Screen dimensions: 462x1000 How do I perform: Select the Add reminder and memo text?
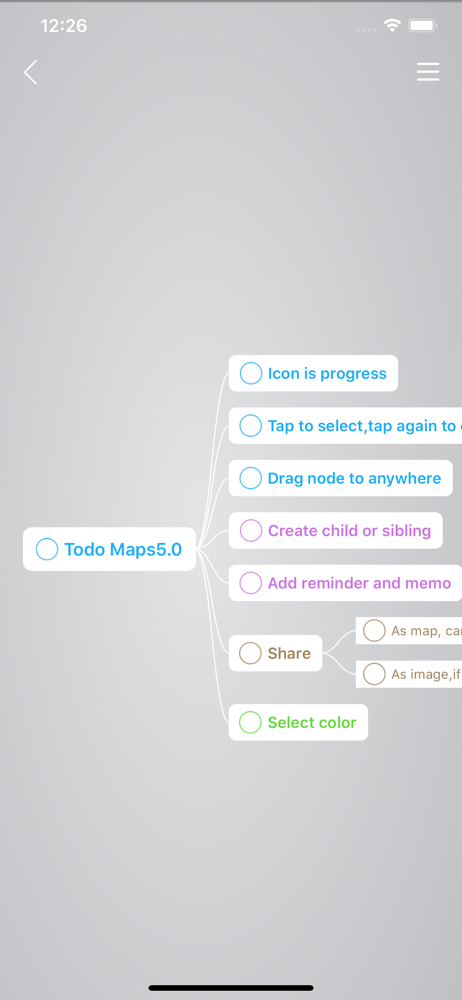(x=359, y=583)
